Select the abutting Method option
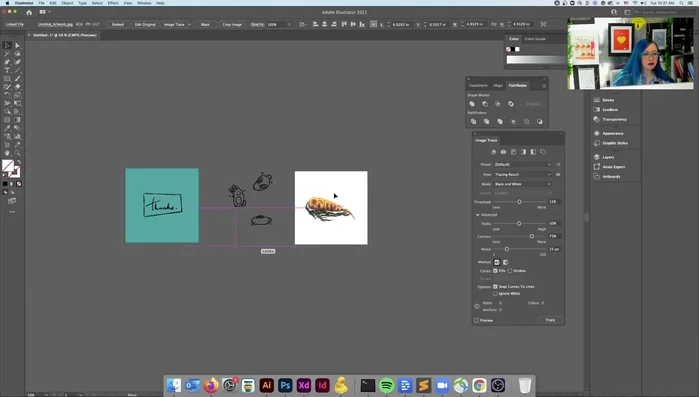This screenshot has height=397, width=699. (x=497, y=262)
